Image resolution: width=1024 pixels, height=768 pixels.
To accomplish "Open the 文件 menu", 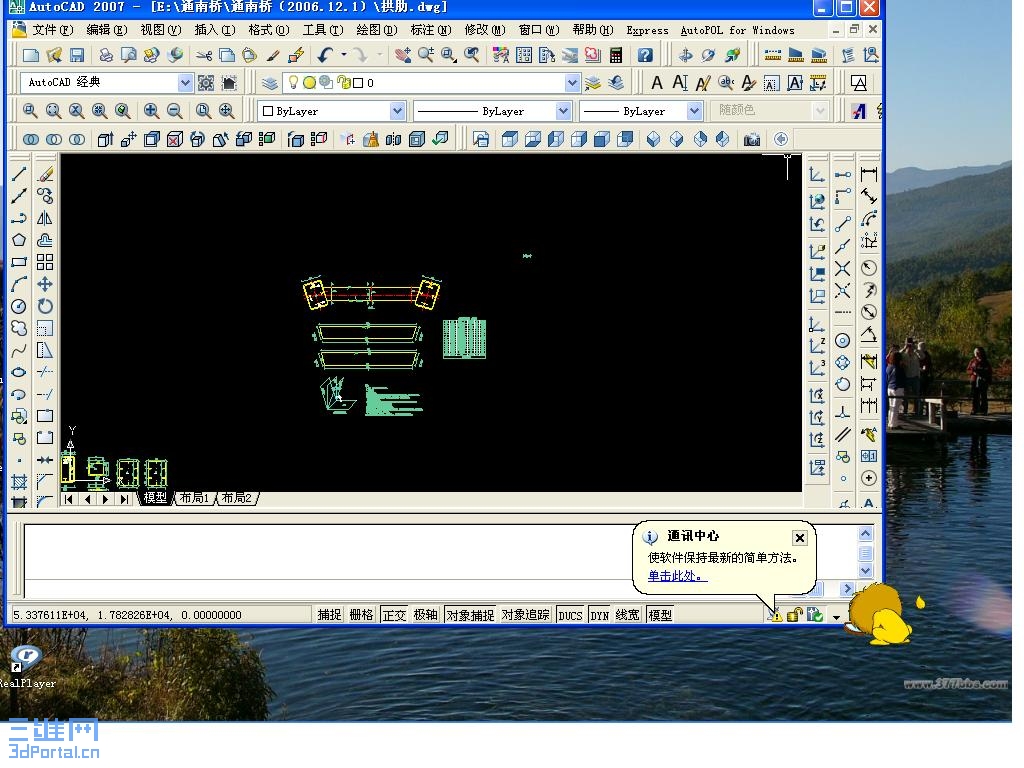I will 52,30.
